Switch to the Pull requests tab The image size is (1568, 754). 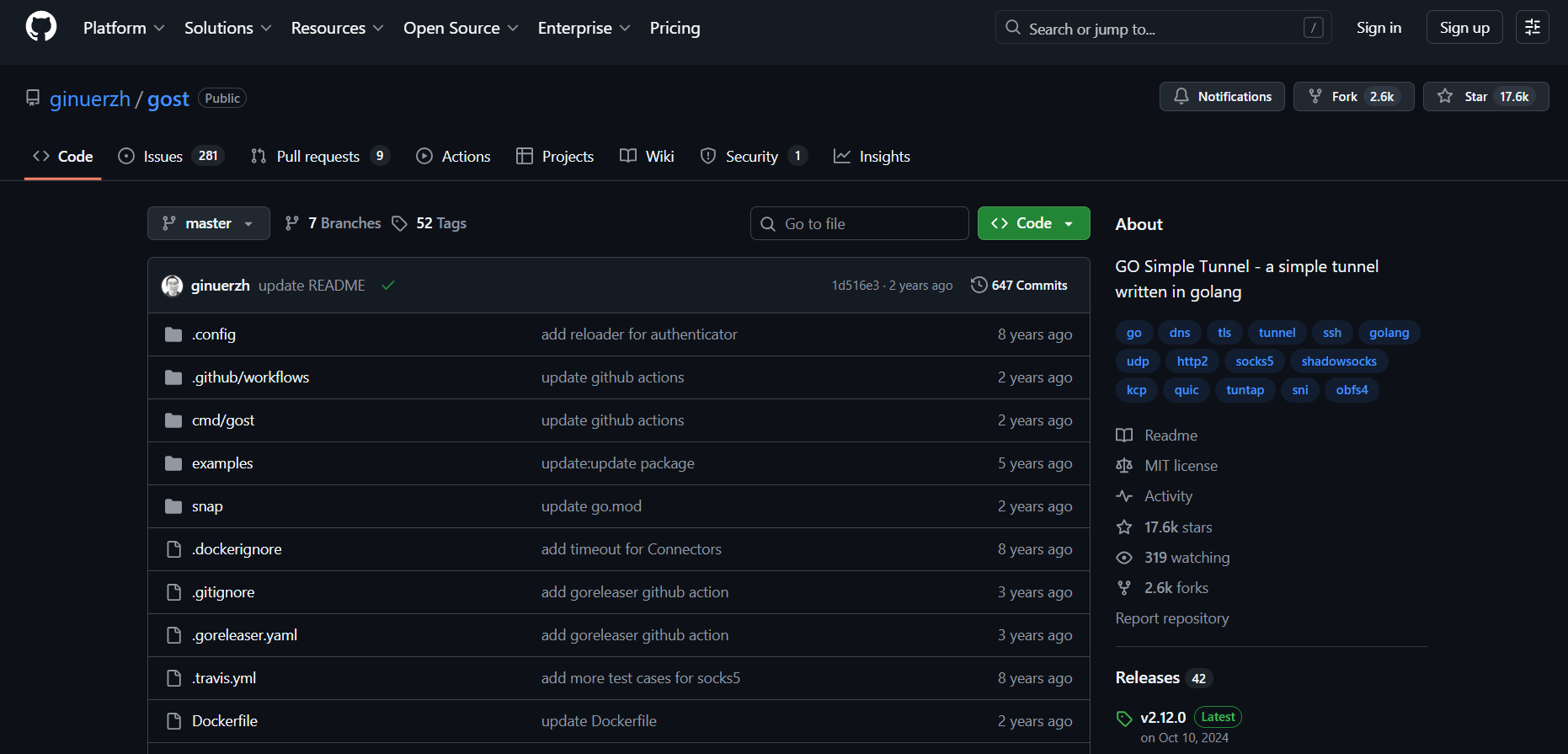[320, 156]
